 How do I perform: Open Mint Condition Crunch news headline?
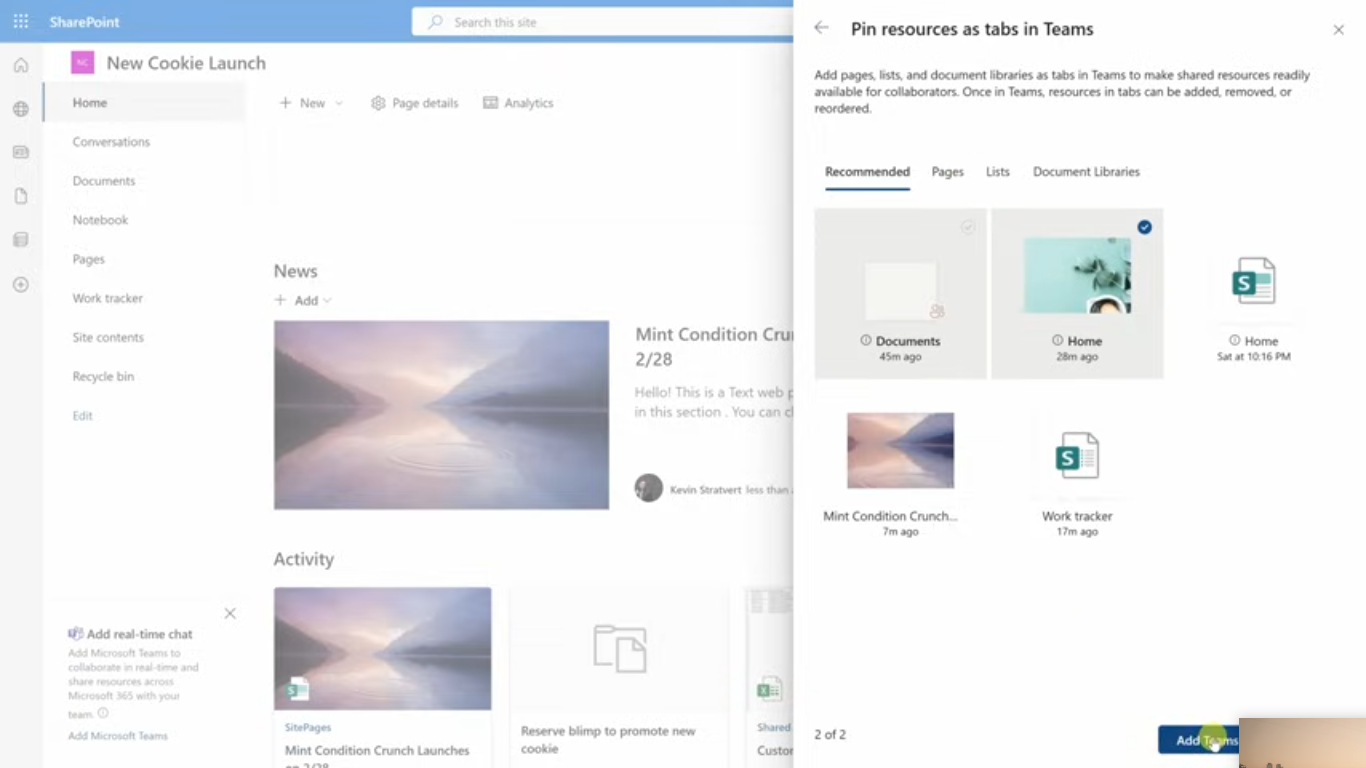pyautogui.click(x=714, y=346)
